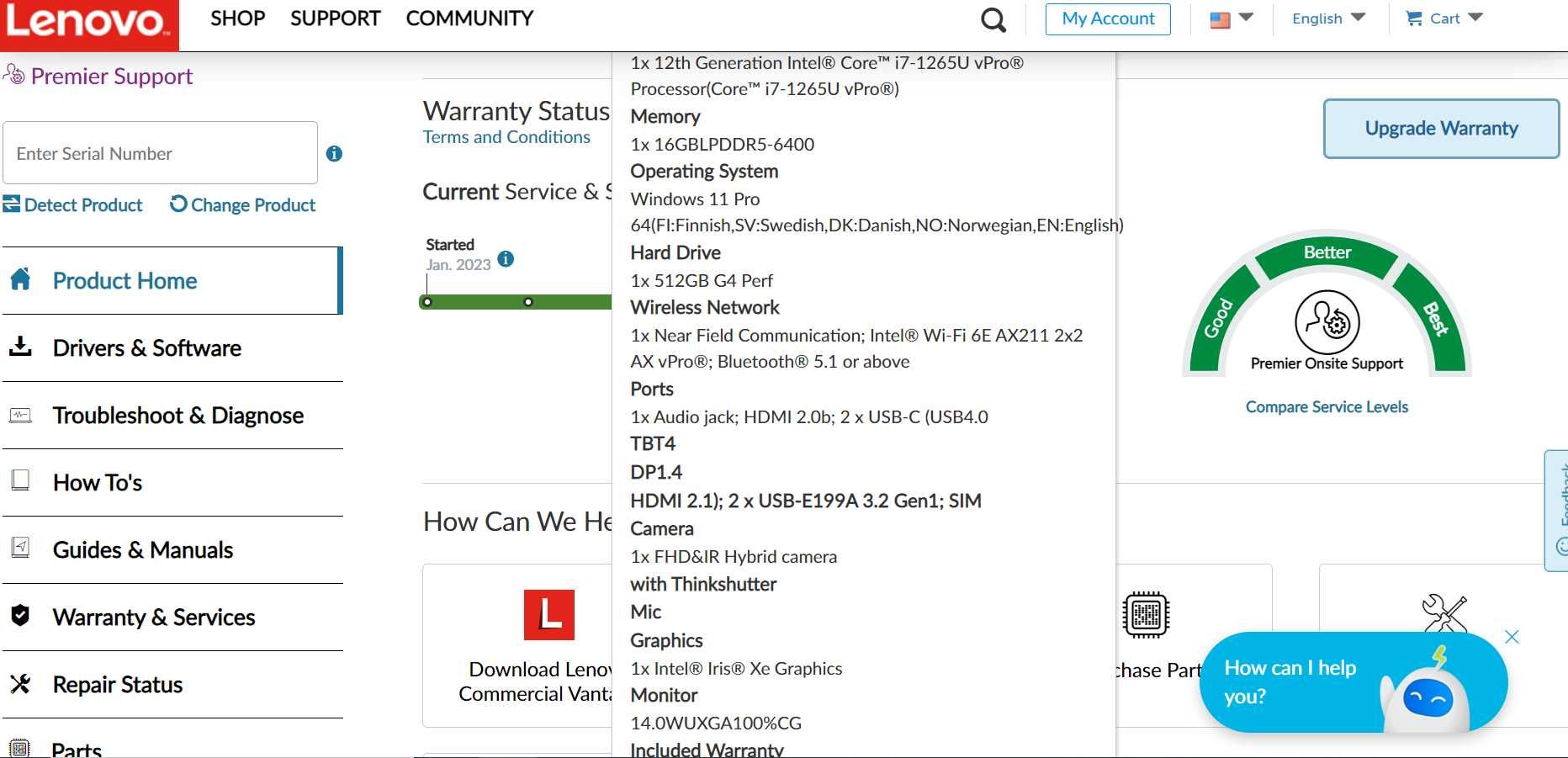
Task: Open the search magnifier icon
Action: [x=993, y=19]
